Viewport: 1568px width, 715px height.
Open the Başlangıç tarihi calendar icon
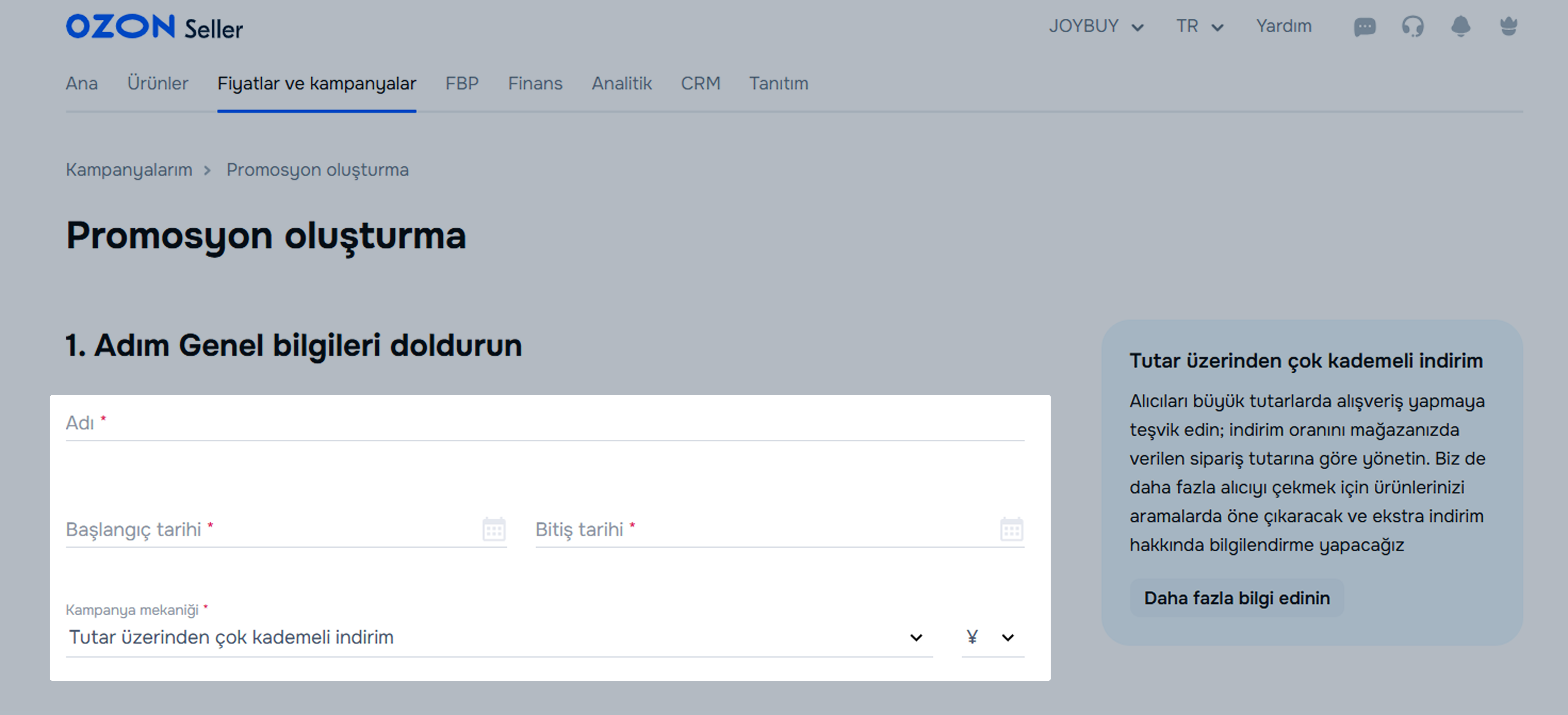pos(494,529)
